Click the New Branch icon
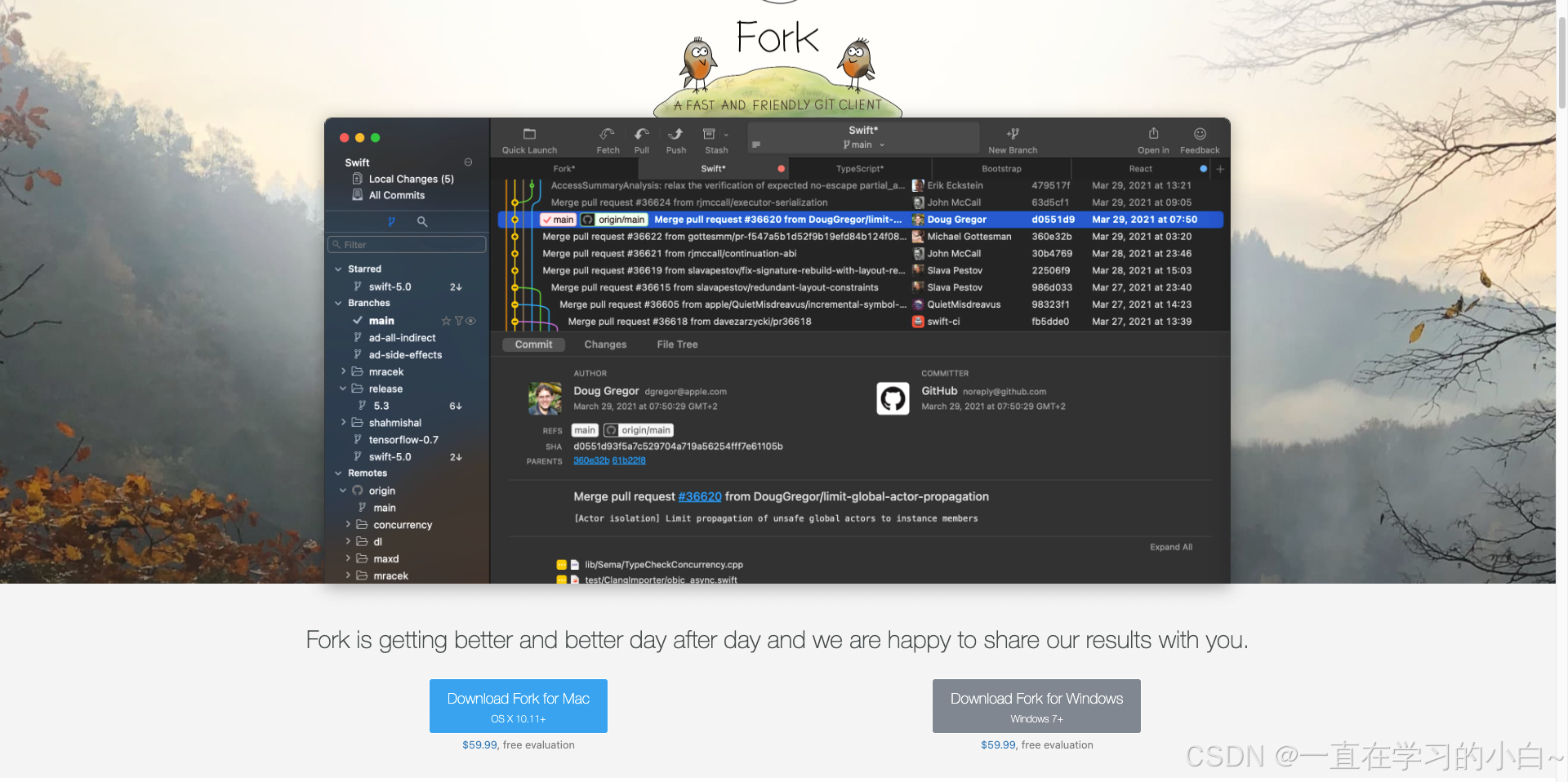Screen dimensions: 1568x782 (x=1013, y=134)
